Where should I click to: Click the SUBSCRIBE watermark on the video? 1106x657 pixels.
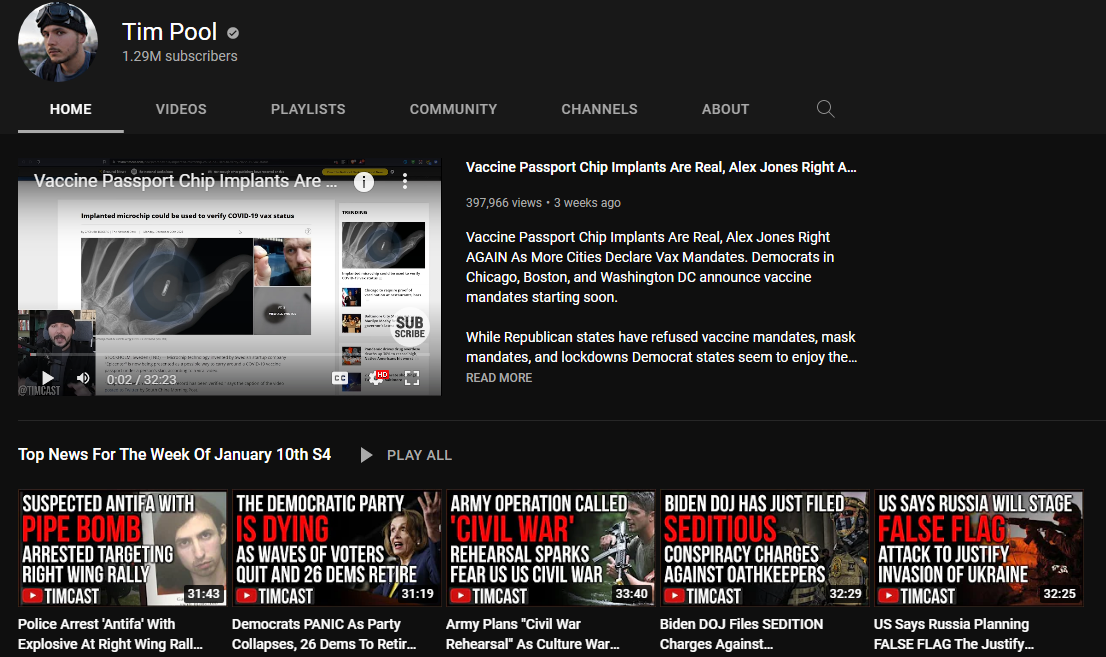coord(410,327)
